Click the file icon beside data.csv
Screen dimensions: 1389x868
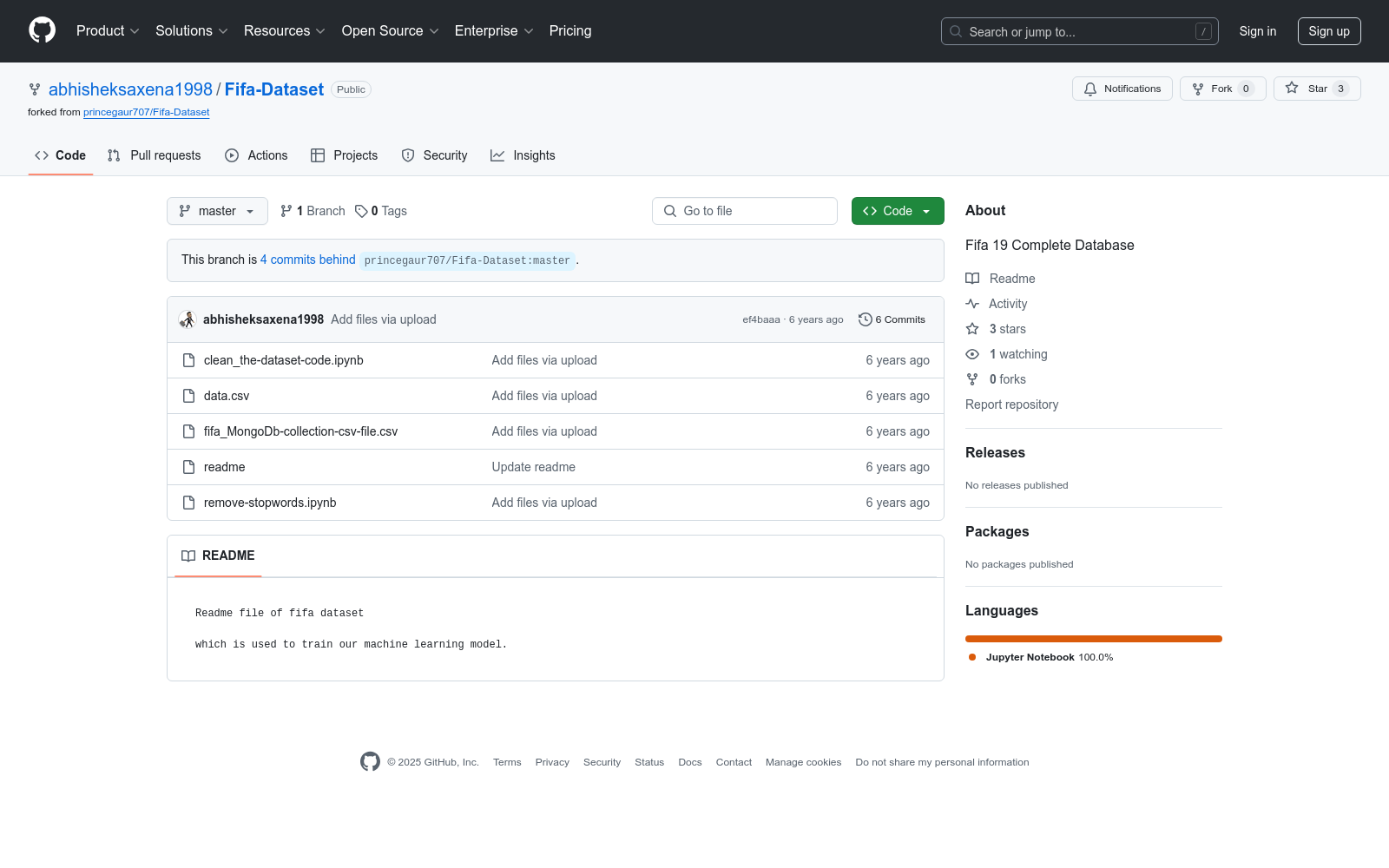pyautogui.click(x=188, y=396)
